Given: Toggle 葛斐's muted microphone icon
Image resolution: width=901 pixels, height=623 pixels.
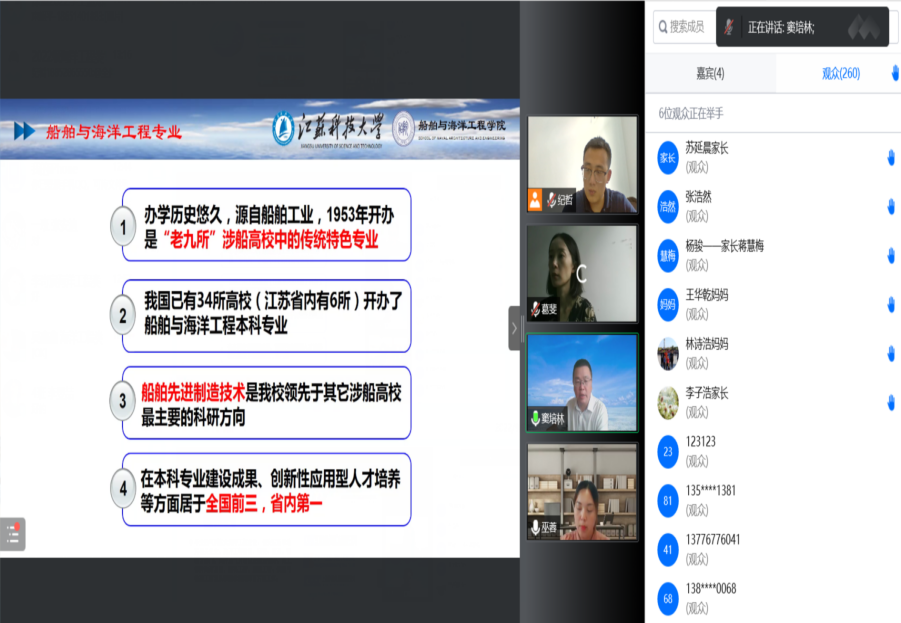Looking at the screenshot, I should click(x=536, y=310).
